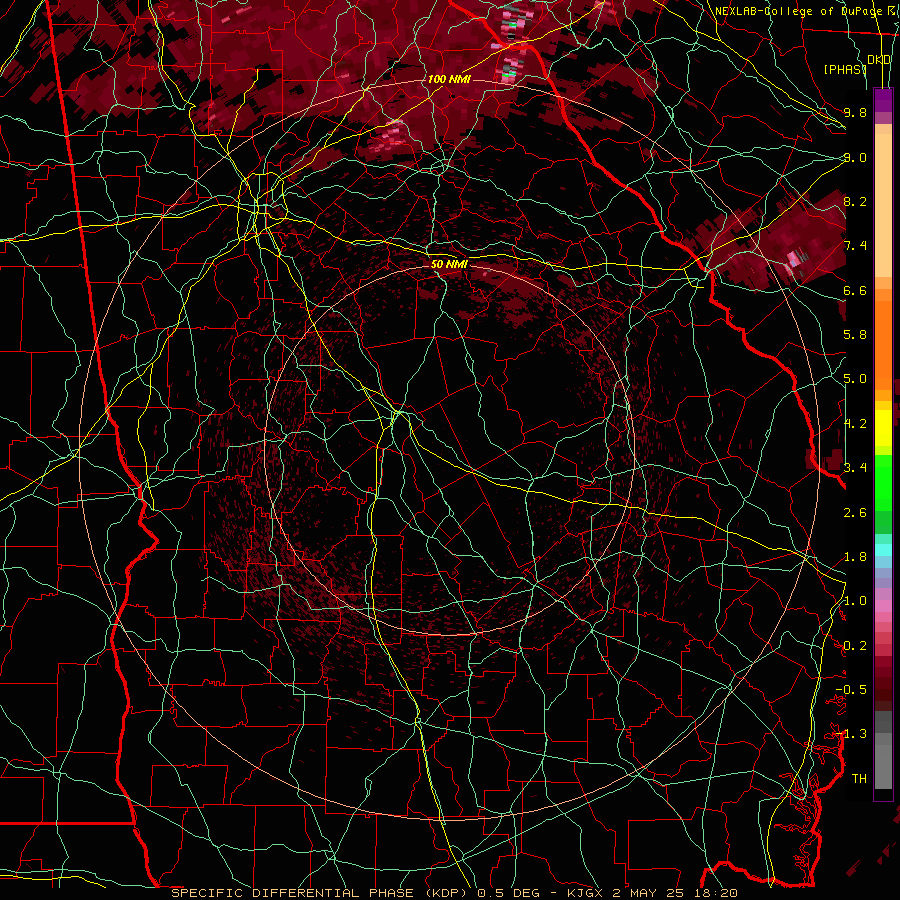Click the SPECIFIC DIFFERENTIAL PHASE caption text

pos(292,893)
